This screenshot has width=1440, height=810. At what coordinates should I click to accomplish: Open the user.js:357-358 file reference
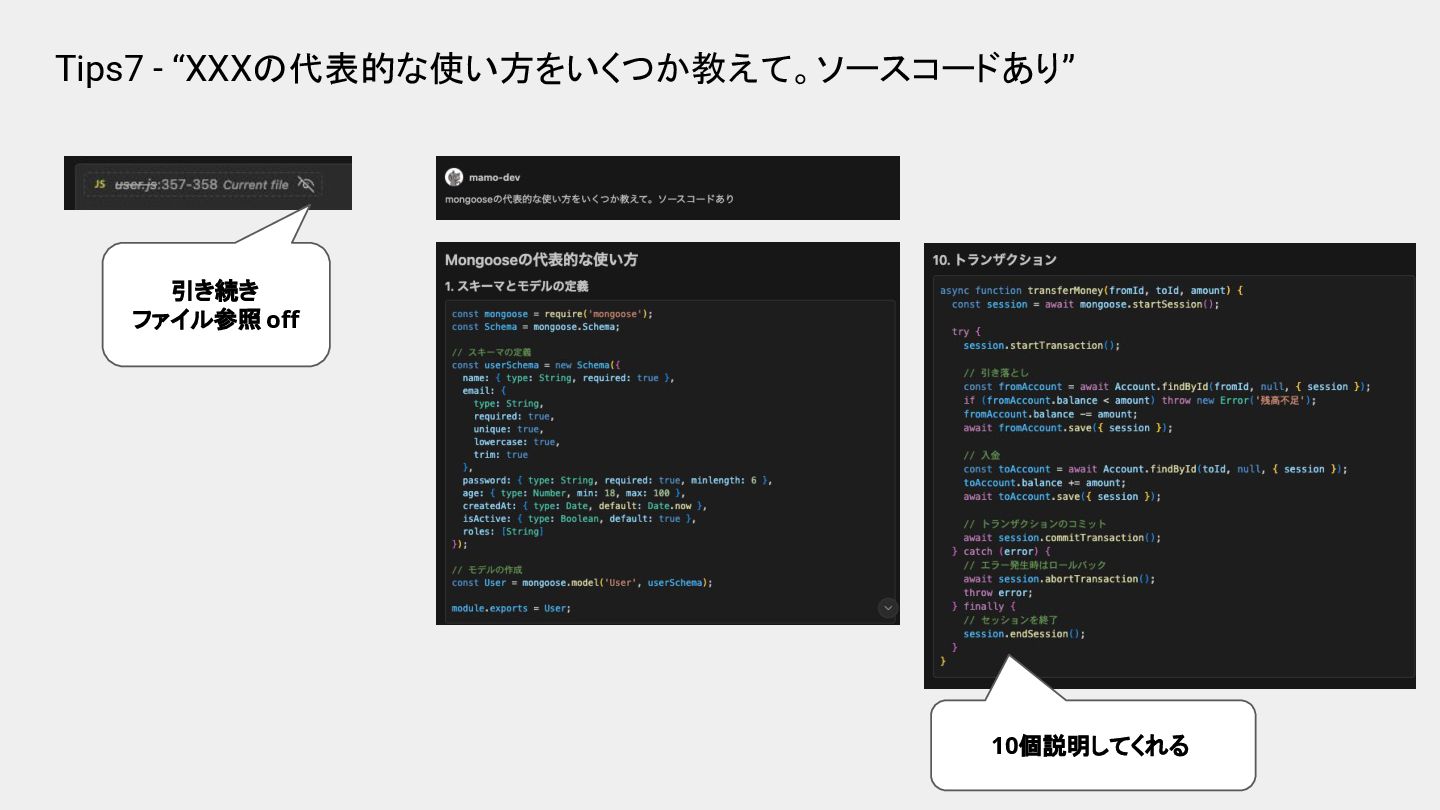[166, 185]
